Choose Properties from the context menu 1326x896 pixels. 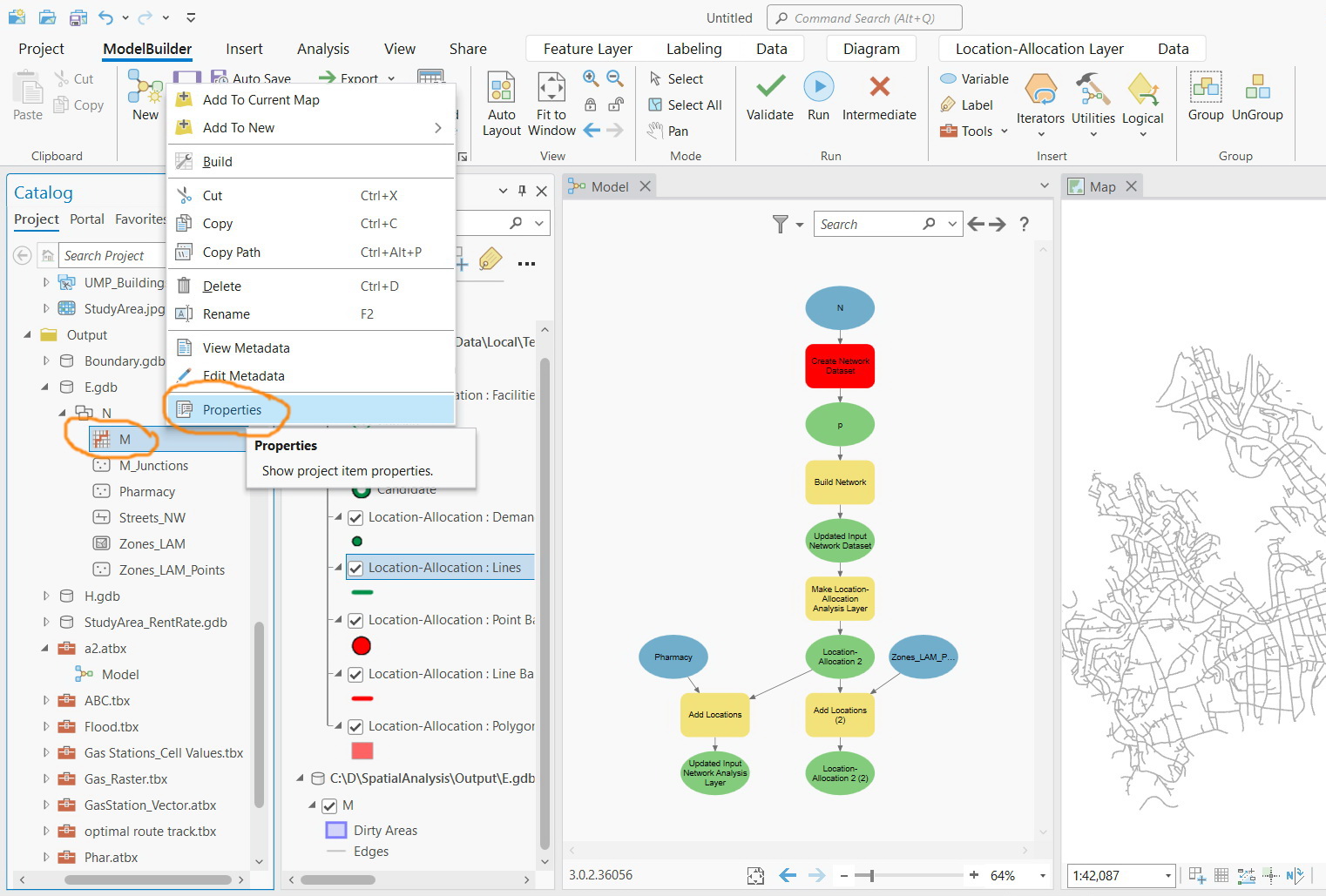[233, 409]
